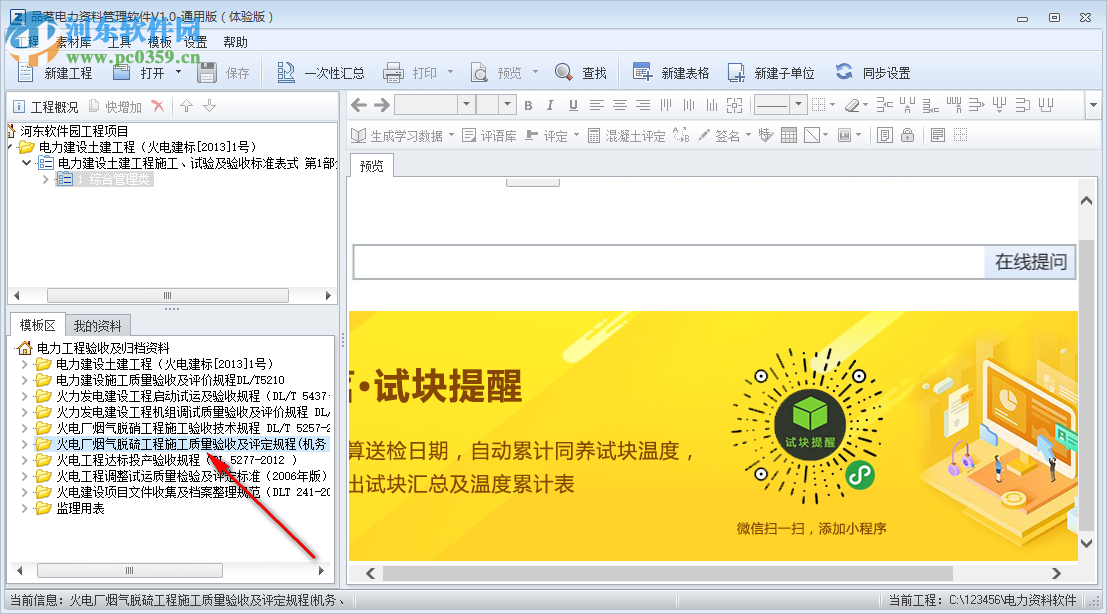Click the 在线提问 button
The image size is (1107, 614).
[x=1029, y=261]
